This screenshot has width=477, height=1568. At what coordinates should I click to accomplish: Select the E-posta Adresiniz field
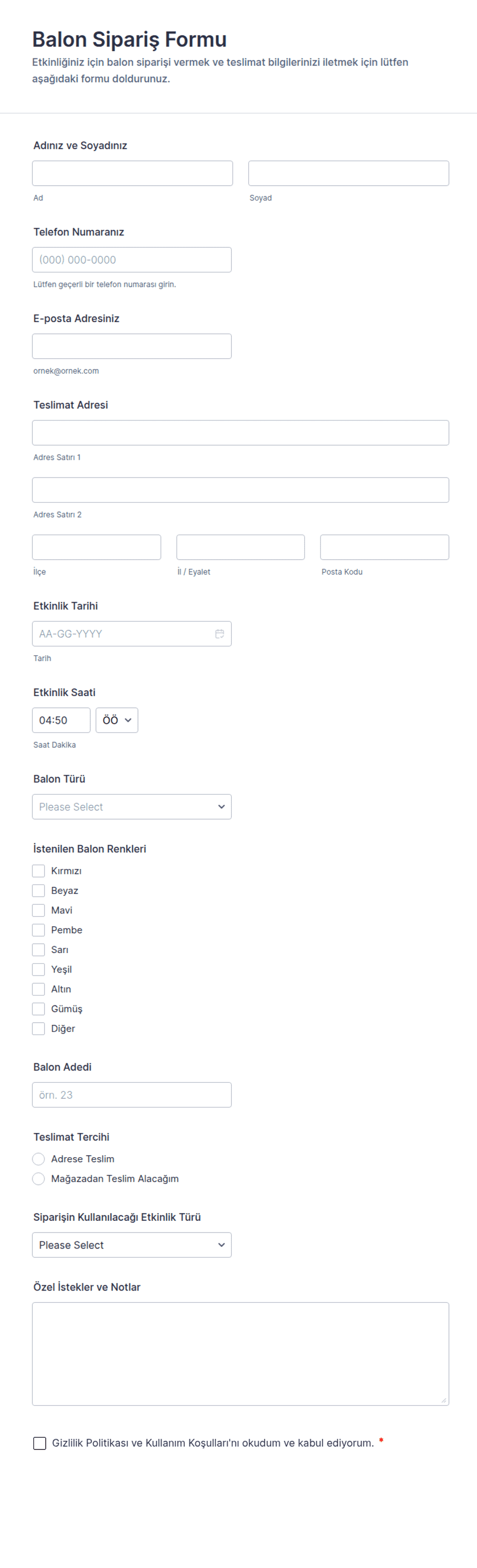click(132, 346)
